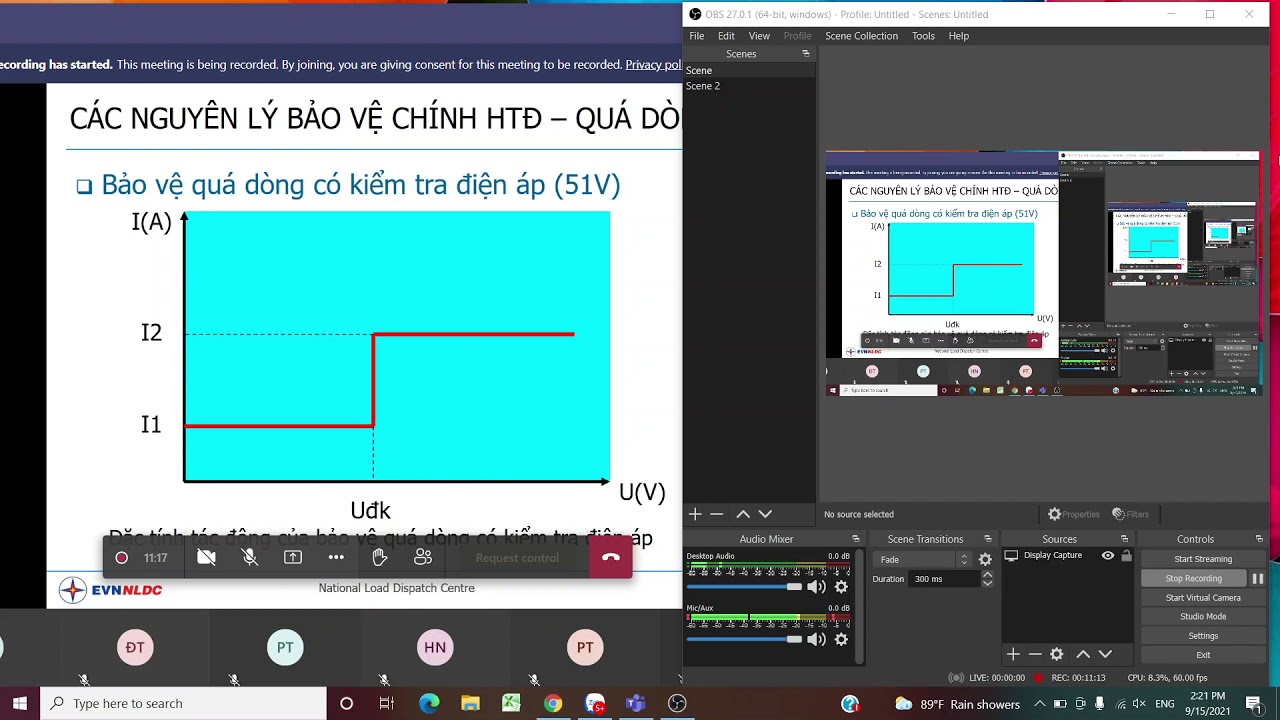Open Mic/Aux settings gear

click(841, 639)
